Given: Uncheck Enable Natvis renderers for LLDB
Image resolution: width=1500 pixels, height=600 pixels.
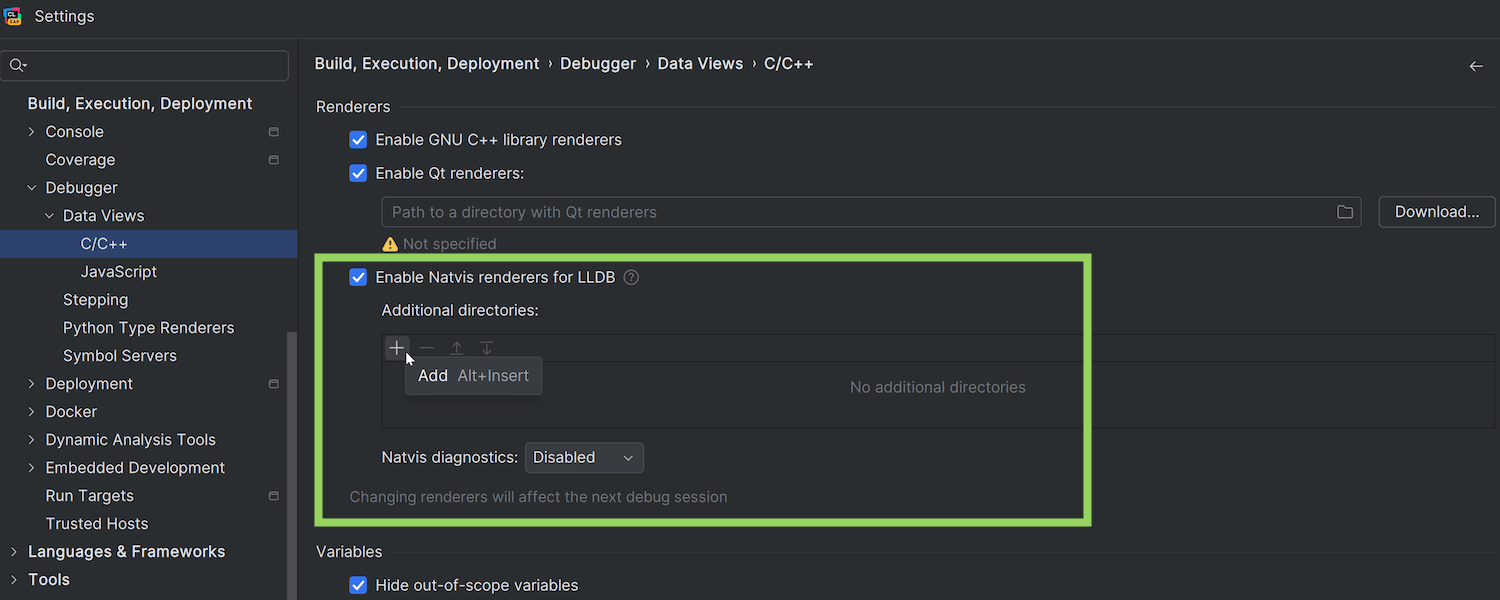Looking at the screenshot, I should [358, 277].
